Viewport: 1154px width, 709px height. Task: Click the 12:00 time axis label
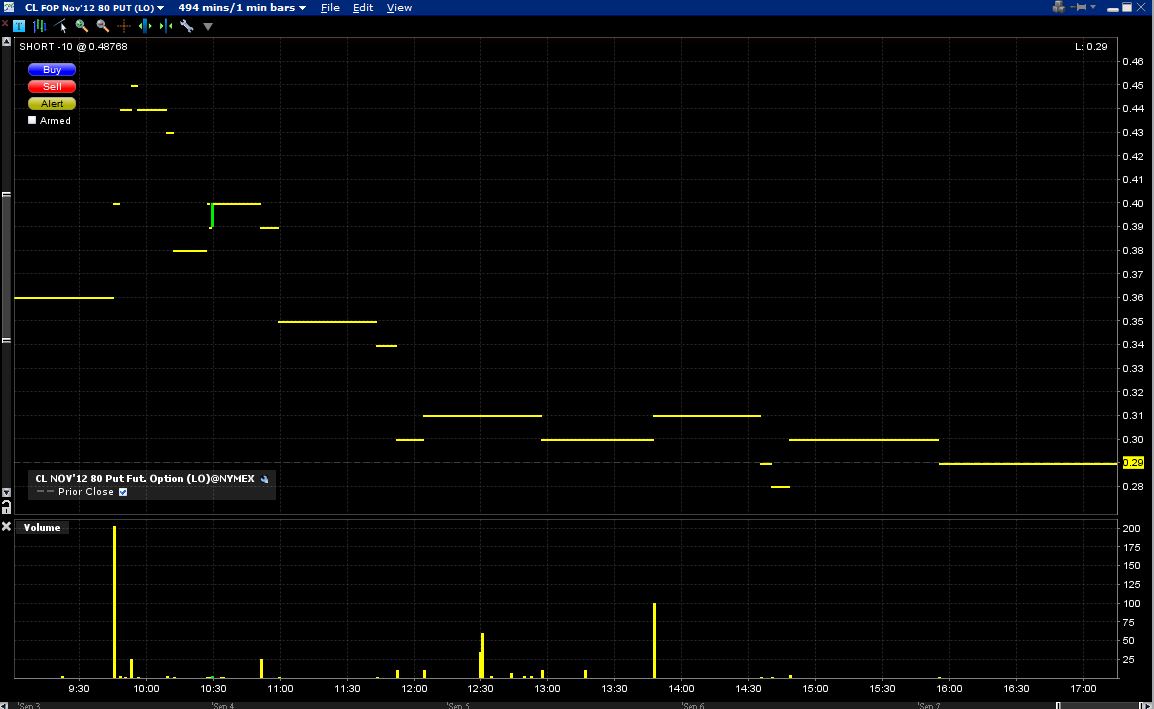(414, 688)
